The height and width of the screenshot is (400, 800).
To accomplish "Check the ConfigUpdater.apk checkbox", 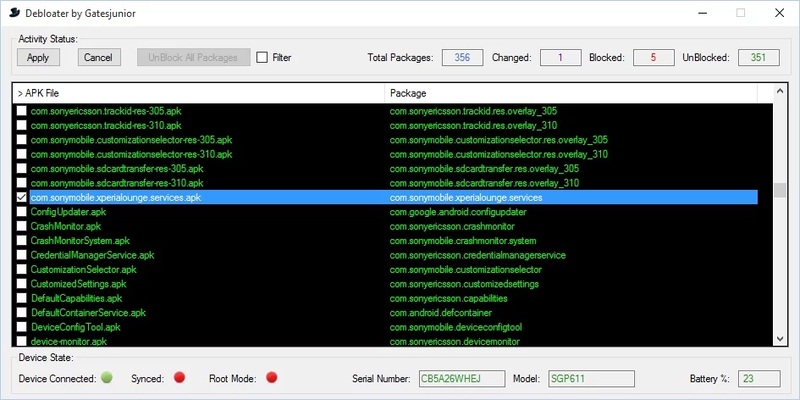I will [x=22, y=212].
